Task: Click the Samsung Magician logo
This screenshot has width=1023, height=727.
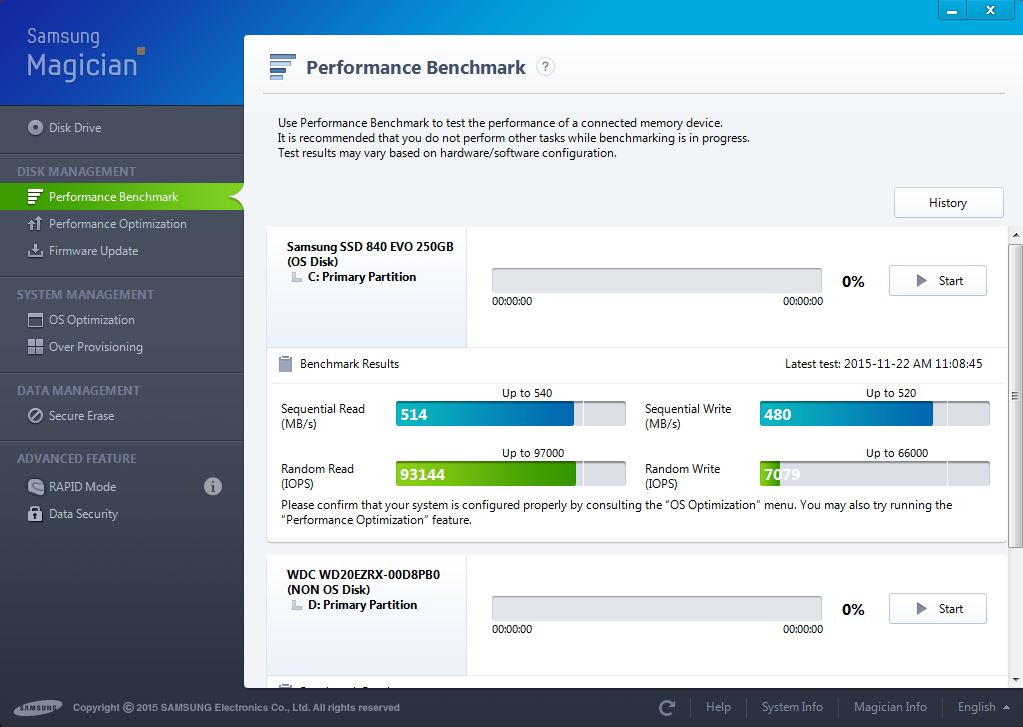Action: (85, 54)
